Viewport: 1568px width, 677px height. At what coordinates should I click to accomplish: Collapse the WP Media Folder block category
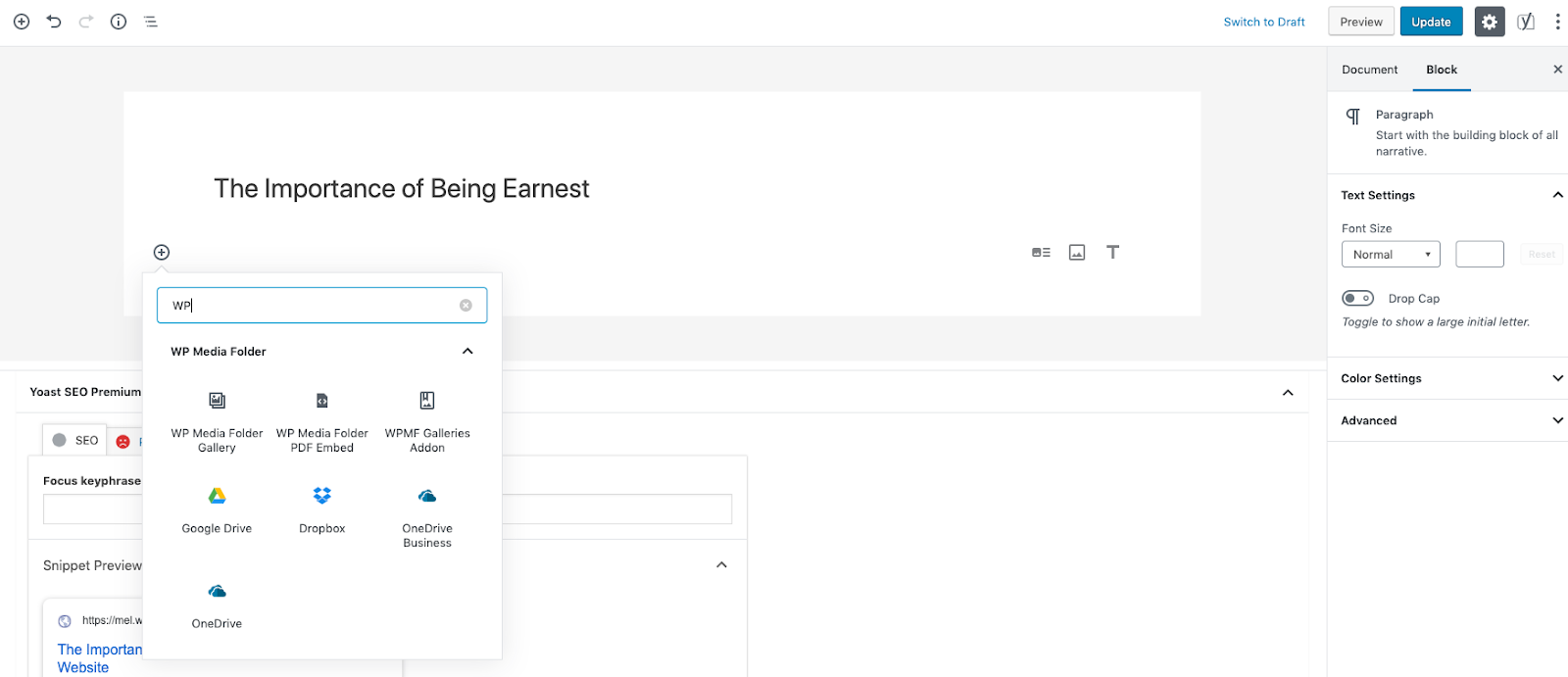(x=467, y=351)
